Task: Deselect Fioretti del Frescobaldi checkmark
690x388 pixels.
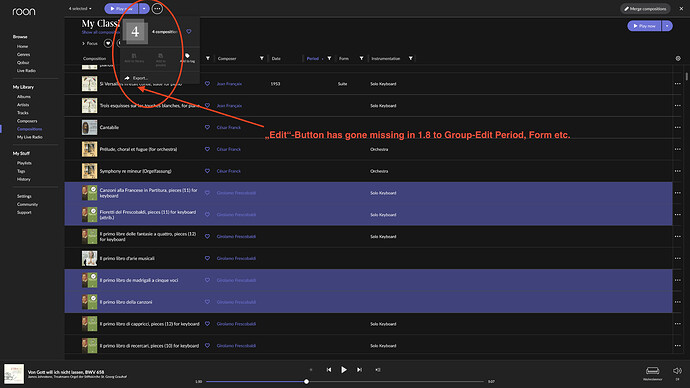Action: (93, 212)
